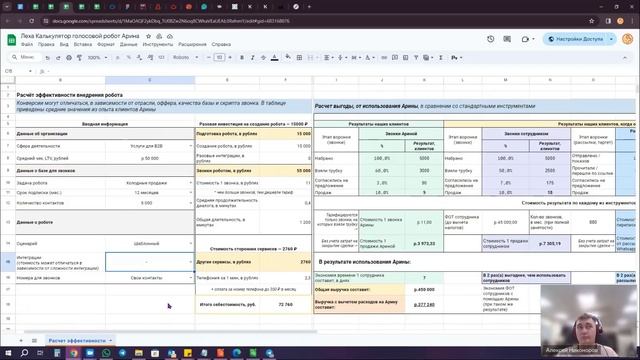The width and height of the screenshot is (640, 360).
Task: Open the Google account avatar
Action: click(627, 39)
